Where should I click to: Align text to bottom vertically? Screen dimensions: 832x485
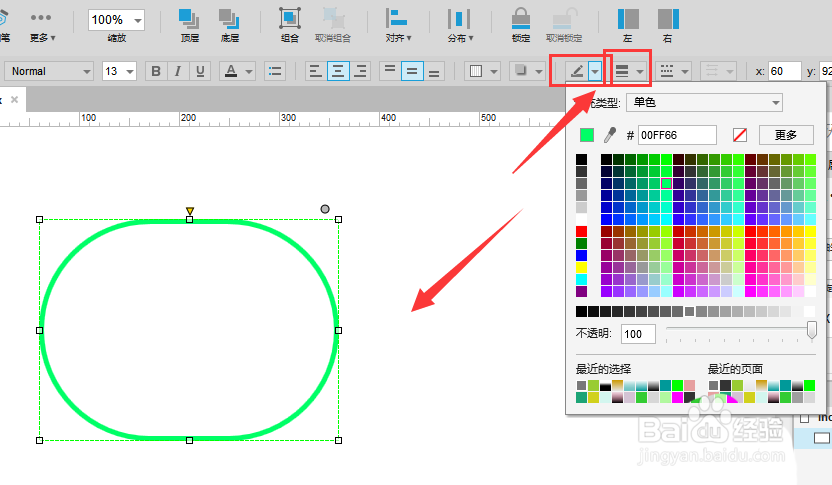click(x=434, y=71)
